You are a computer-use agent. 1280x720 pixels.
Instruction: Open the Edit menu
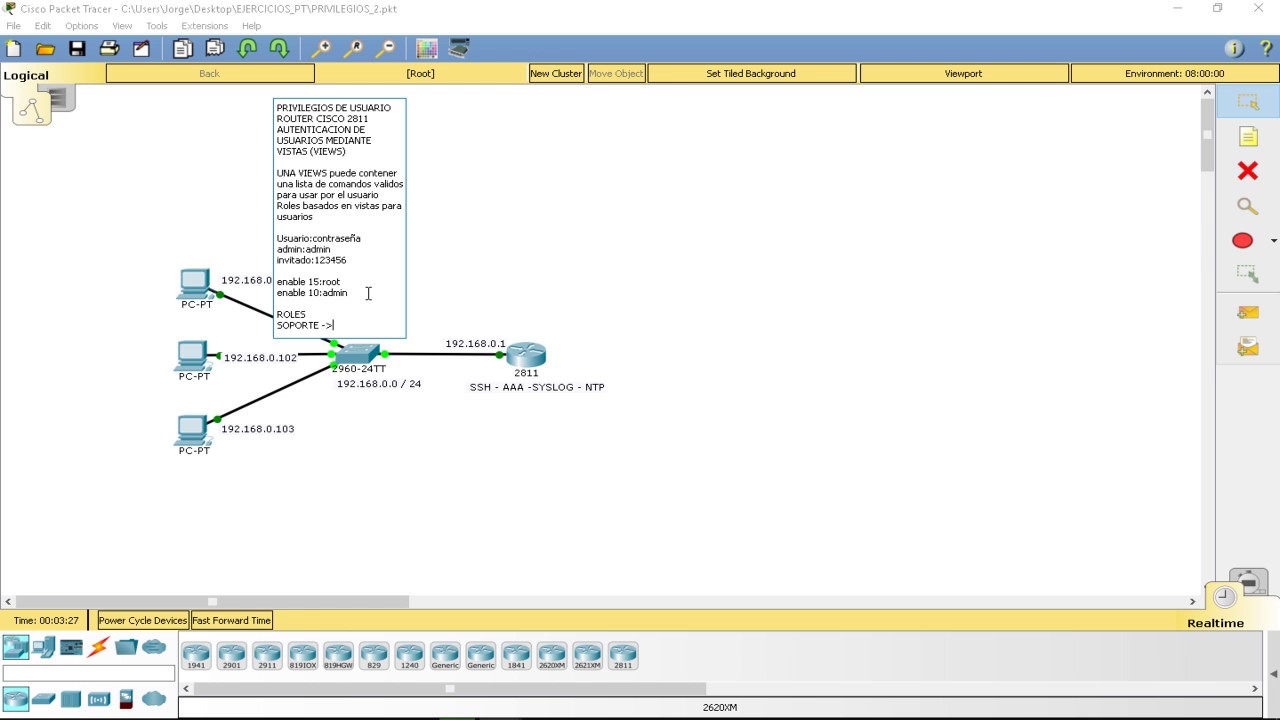[43, 26]
